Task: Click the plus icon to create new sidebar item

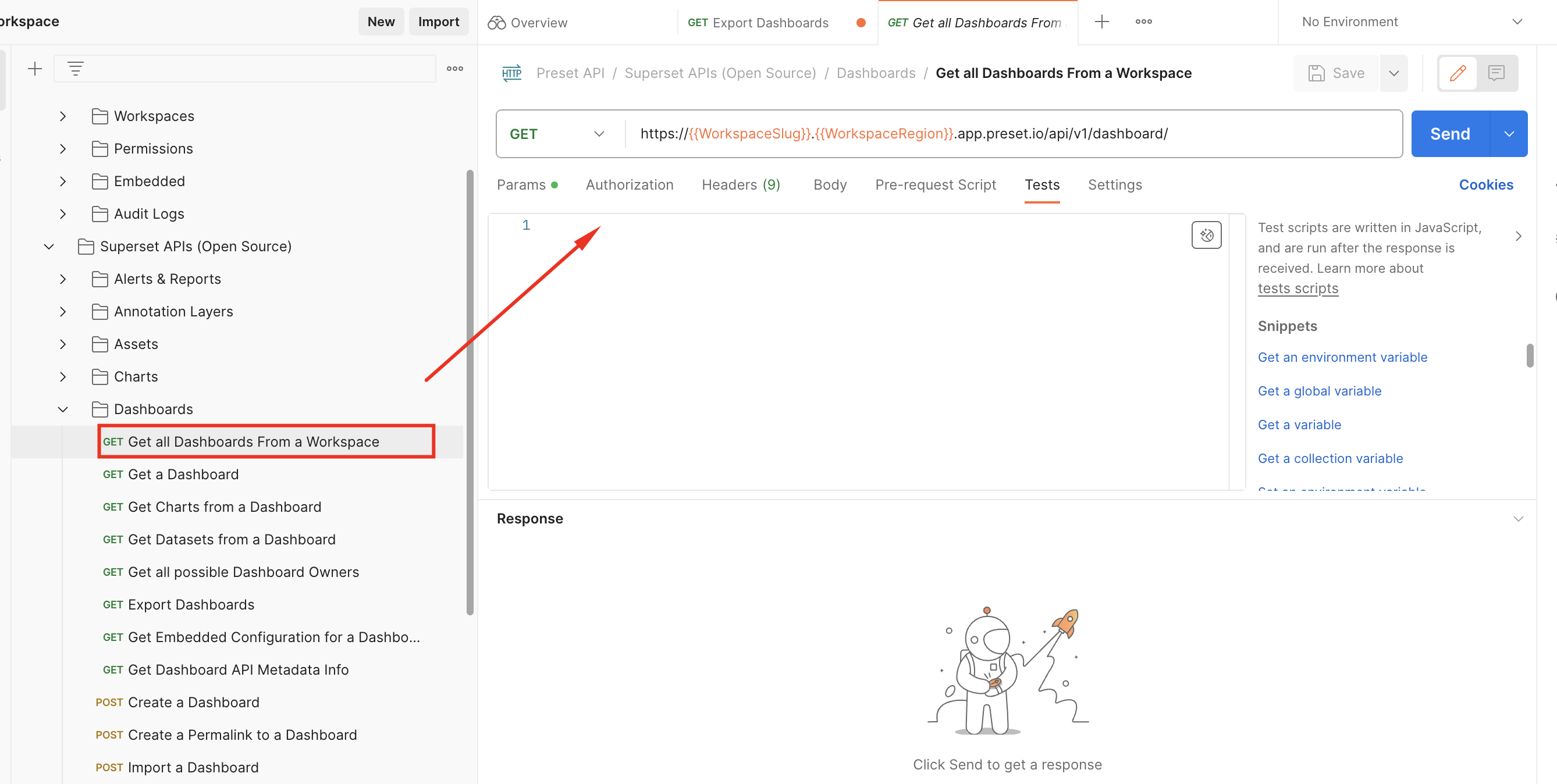Action: tap(35, 68)
